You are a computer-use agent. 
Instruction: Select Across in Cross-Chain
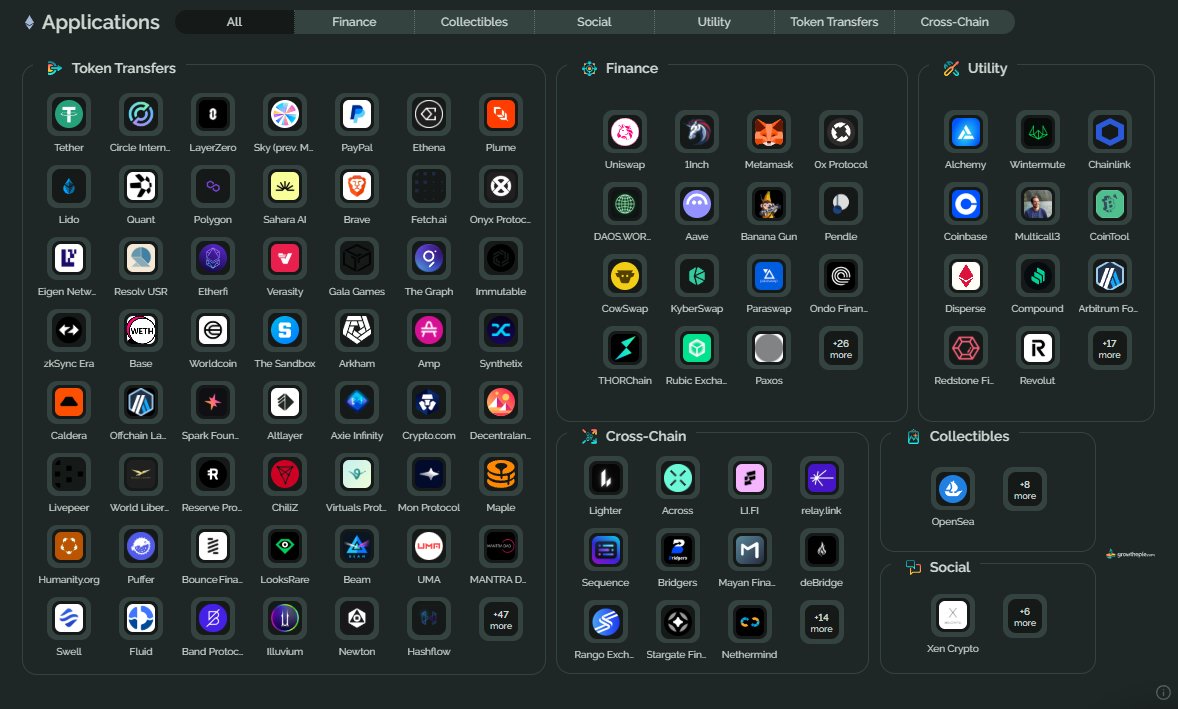point(677,478)
